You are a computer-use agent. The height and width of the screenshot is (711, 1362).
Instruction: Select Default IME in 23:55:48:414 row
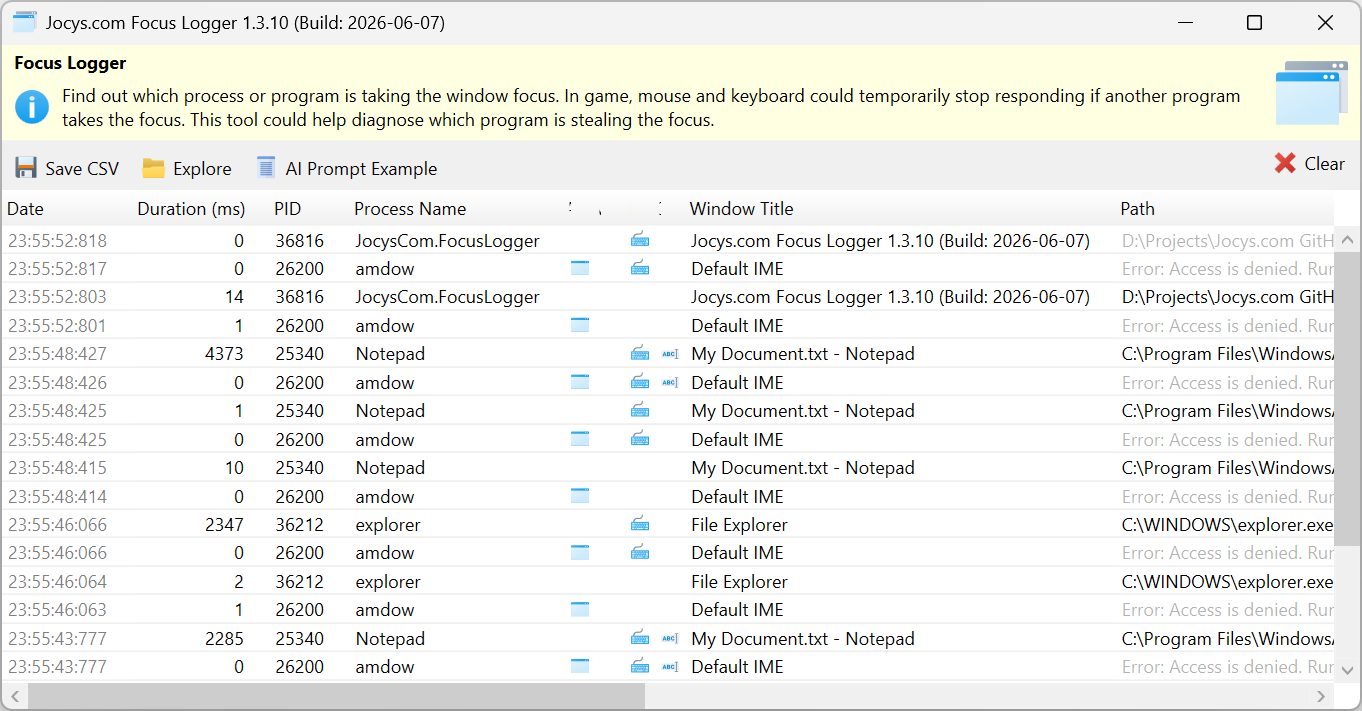point(737,496)
